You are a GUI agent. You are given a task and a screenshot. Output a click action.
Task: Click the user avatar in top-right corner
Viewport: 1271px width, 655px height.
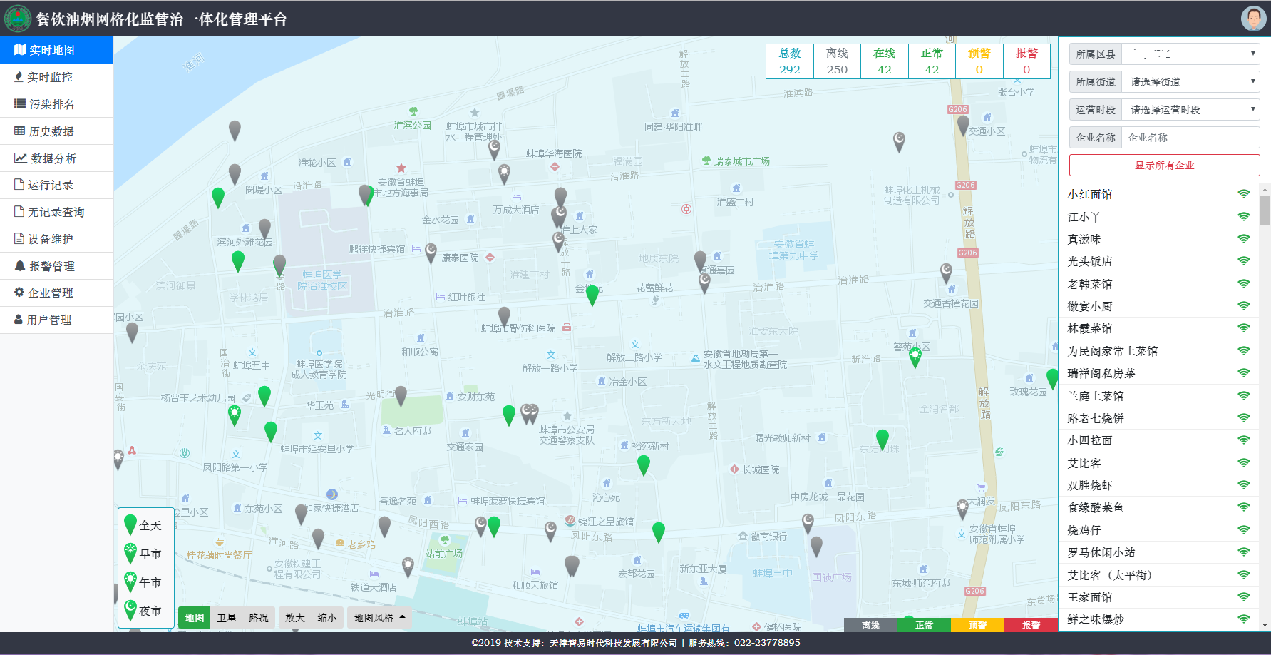[1253, 18]
